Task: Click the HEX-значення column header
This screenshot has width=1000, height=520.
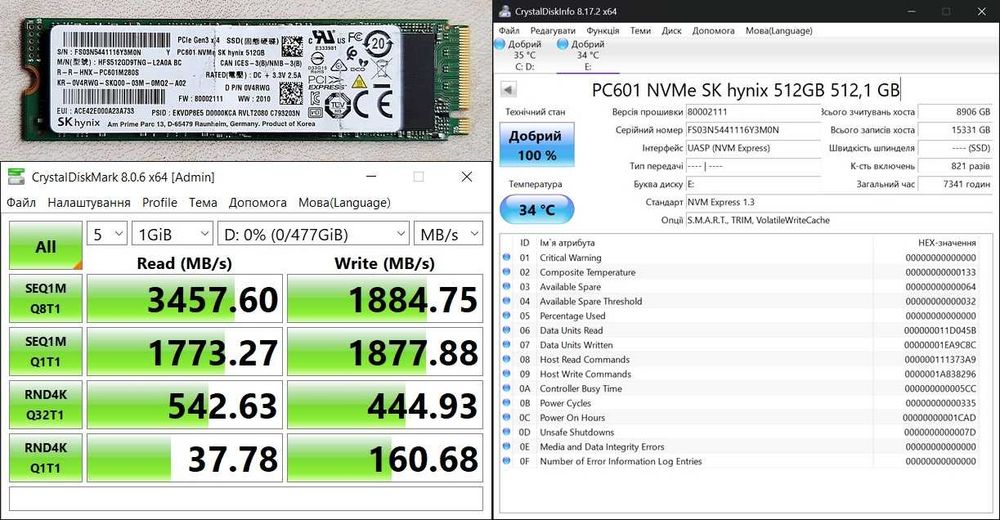Action: coord(946,242)
